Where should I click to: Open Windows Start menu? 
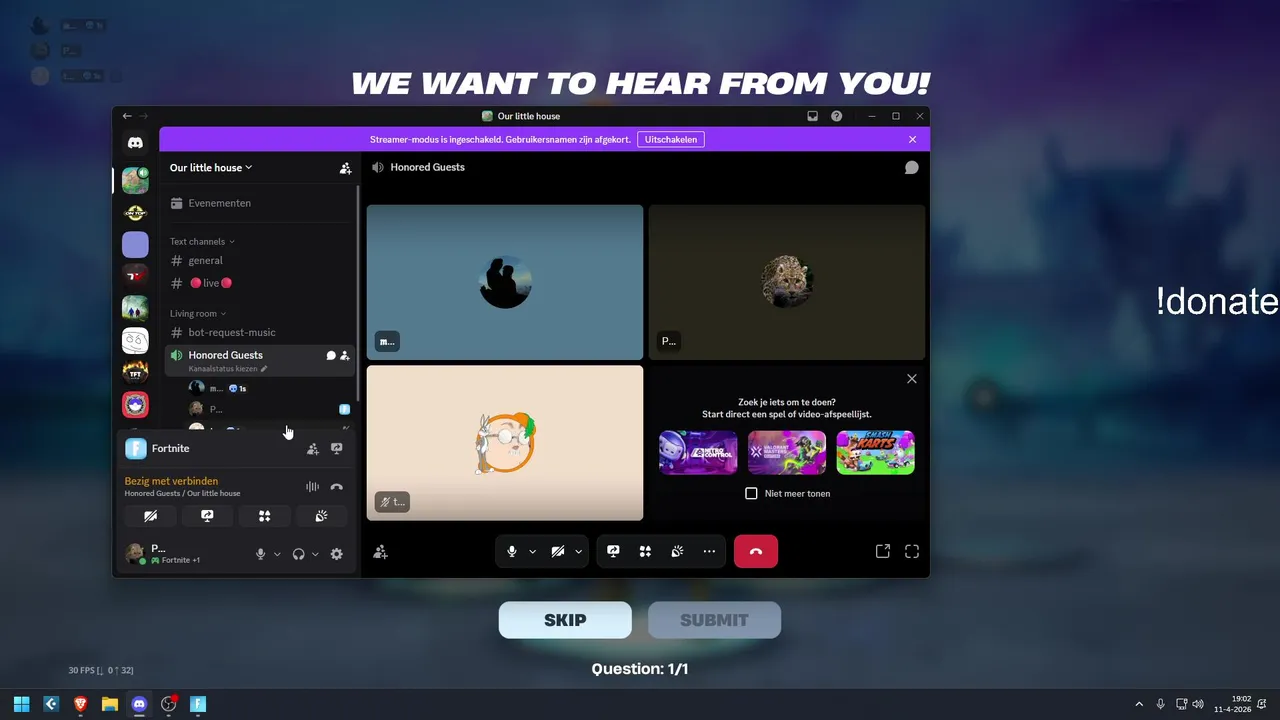coord(21,704)
